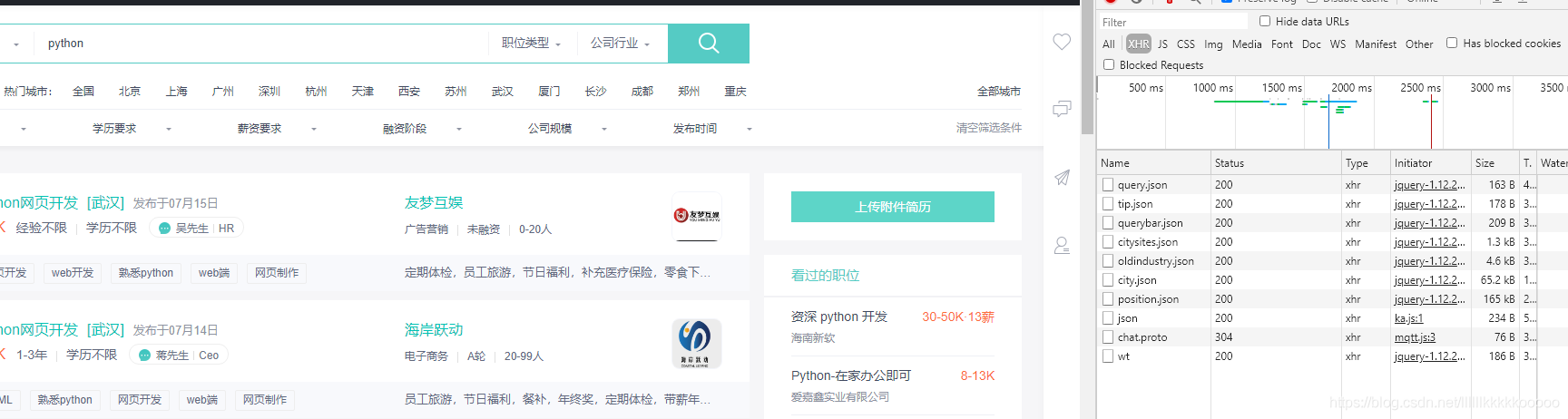Select the Font filter tab

(1282, 44)
